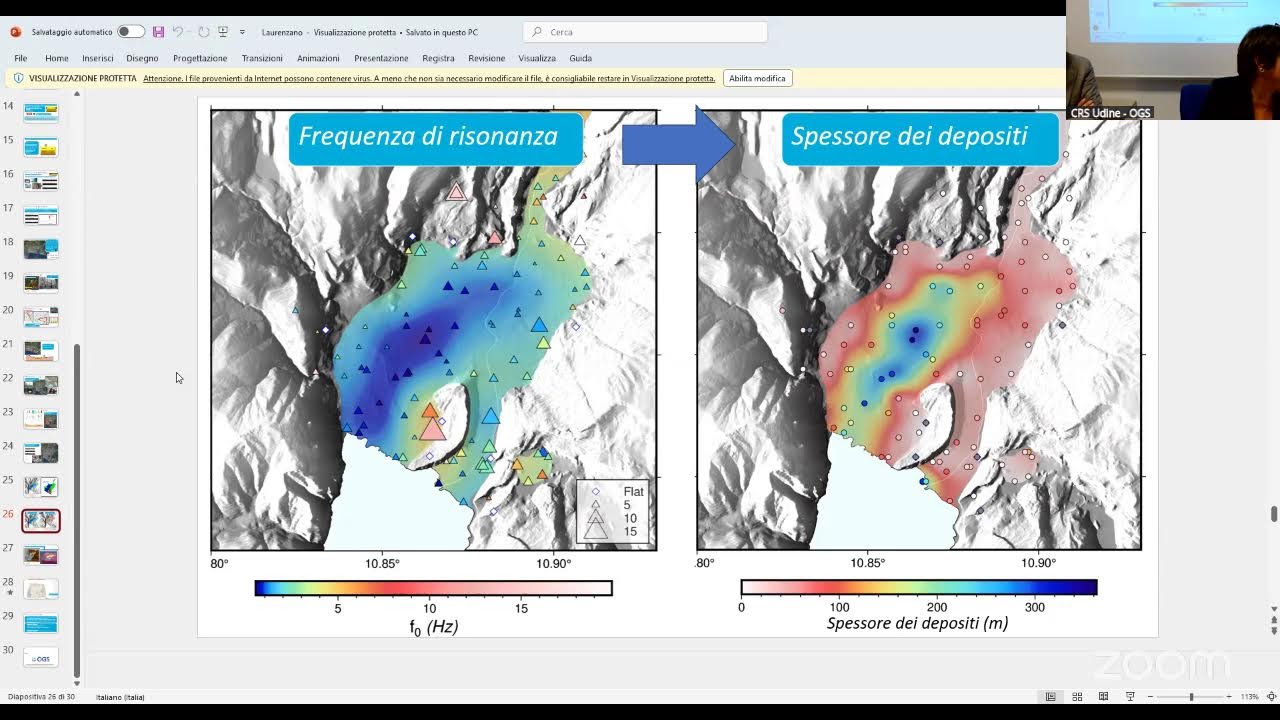This screenshot has width=1280, height=720.
Task: Toggle the Salvataggio automatico switch
Action: [x=131, y=32]
